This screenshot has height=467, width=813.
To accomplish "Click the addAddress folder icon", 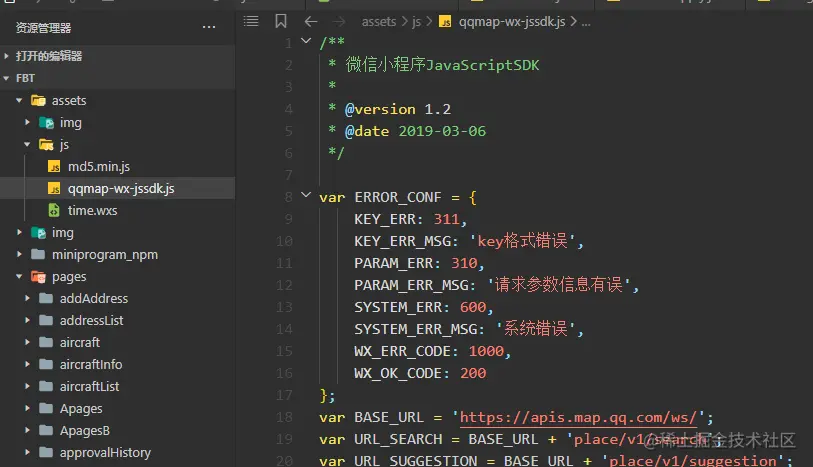I will click(46, 299).
